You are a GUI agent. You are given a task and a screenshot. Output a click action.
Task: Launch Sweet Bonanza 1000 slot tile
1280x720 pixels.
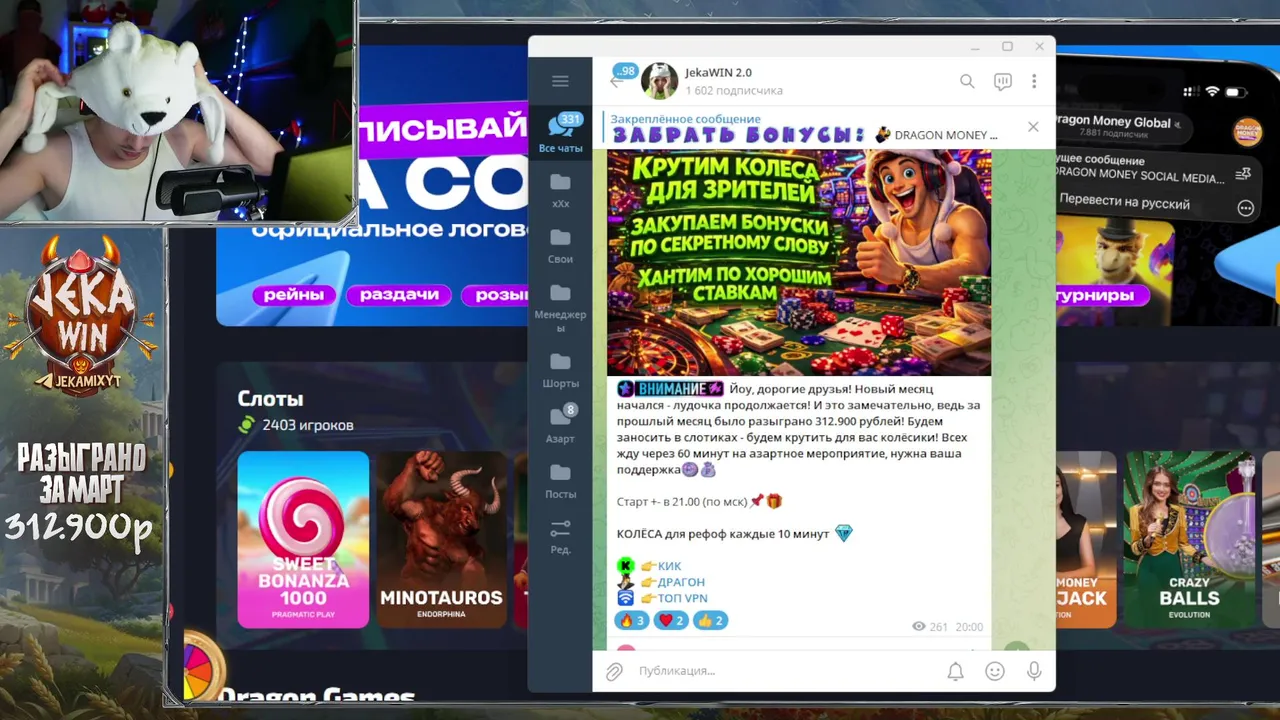303,540
